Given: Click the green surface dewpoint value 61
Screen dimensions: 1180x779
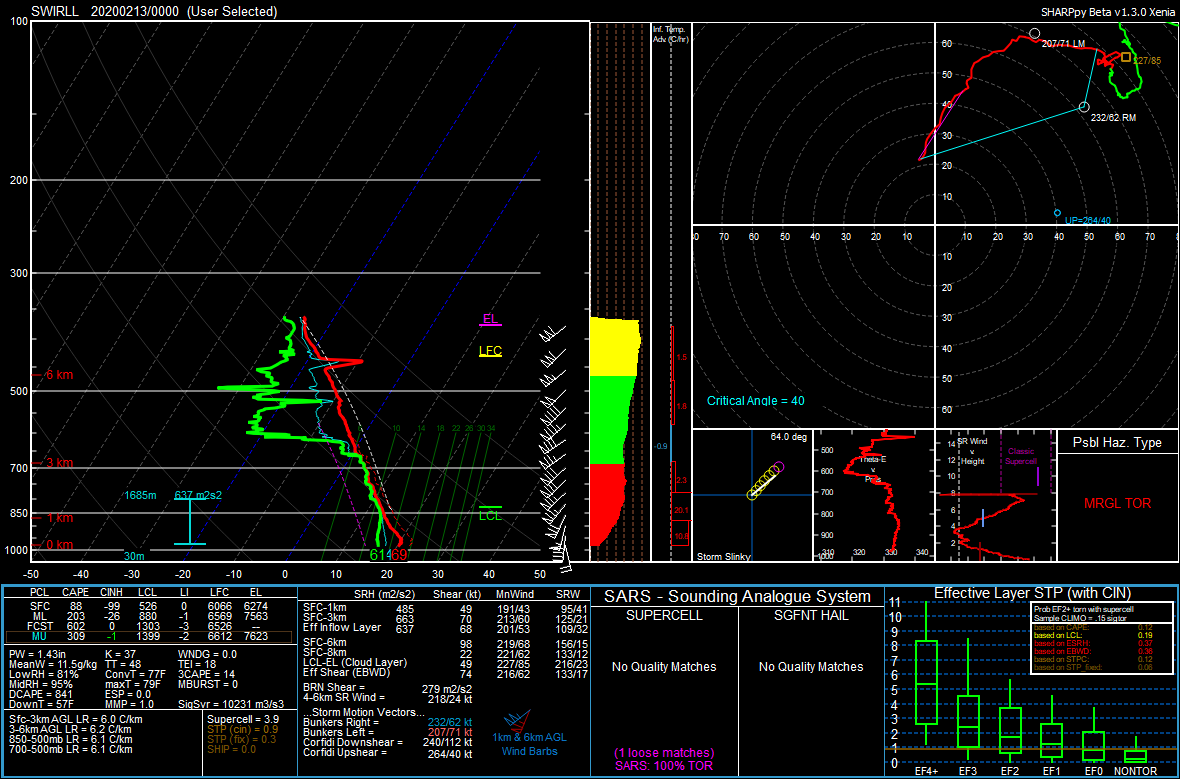Looking at the screenshot, I should tap(378, 555).
